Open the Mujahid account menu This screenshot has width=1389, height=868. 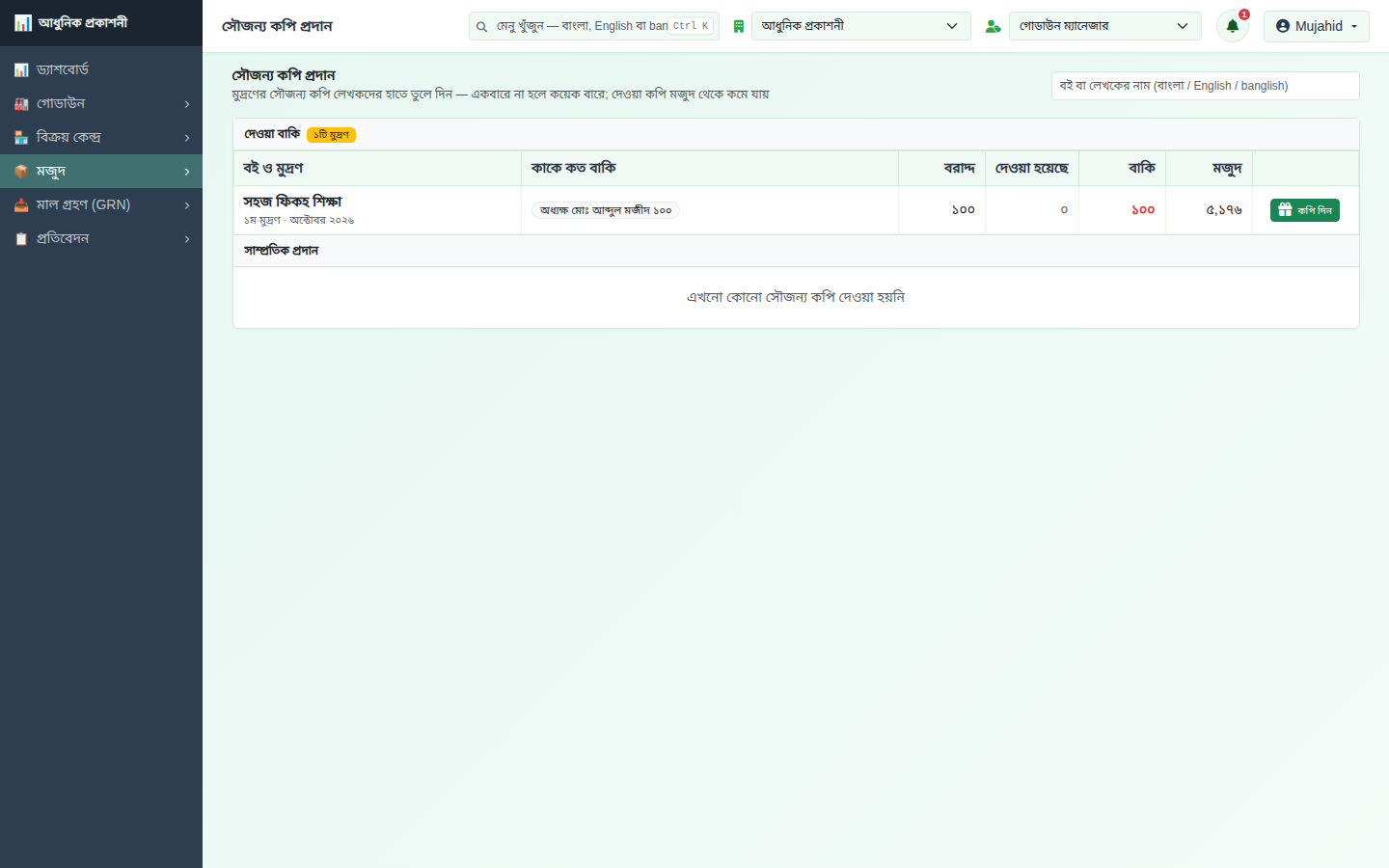tap(1316, 26)
